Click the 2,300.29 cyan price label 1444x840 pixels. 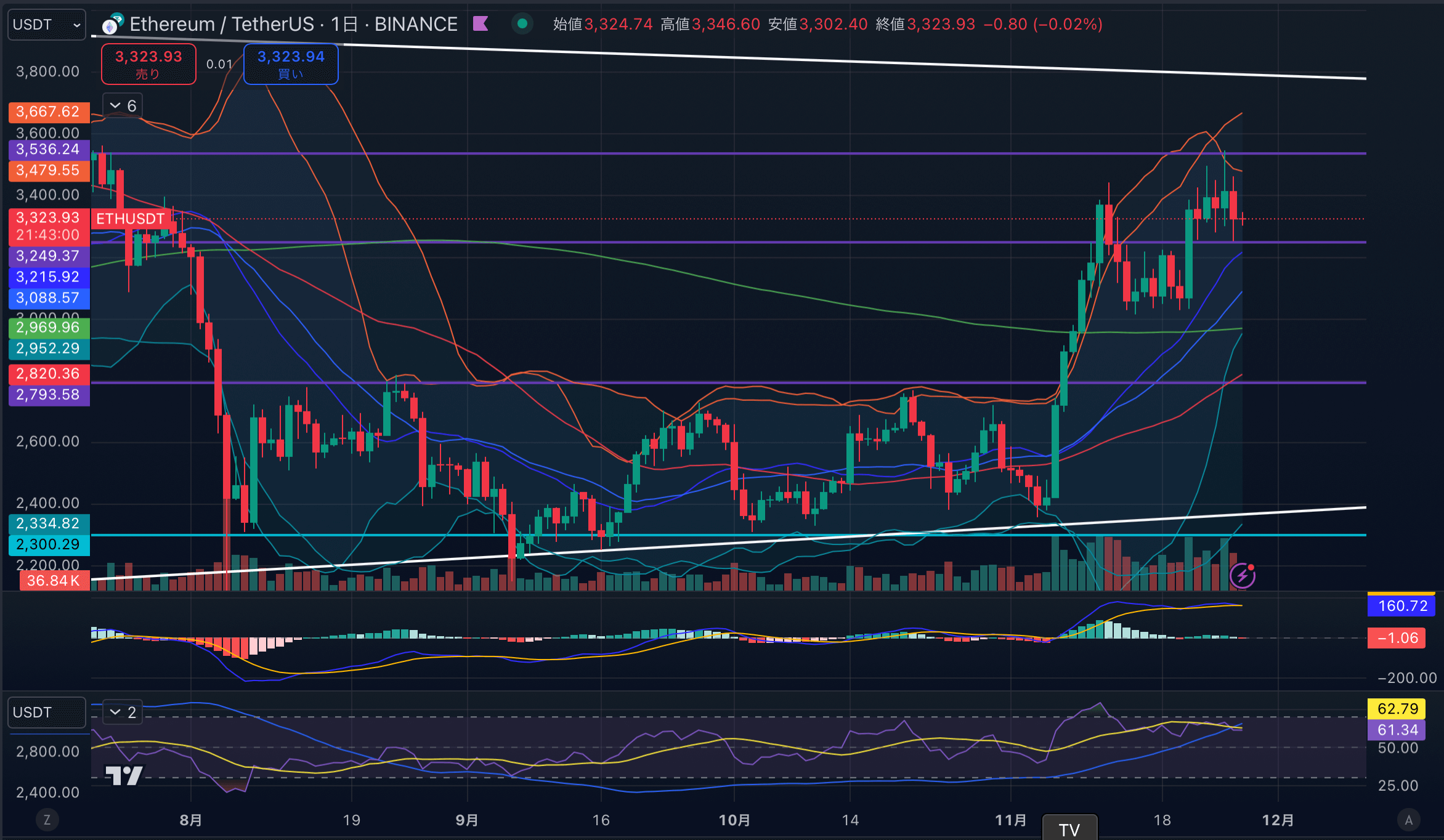pyautogui.click(x=49, y=544)
